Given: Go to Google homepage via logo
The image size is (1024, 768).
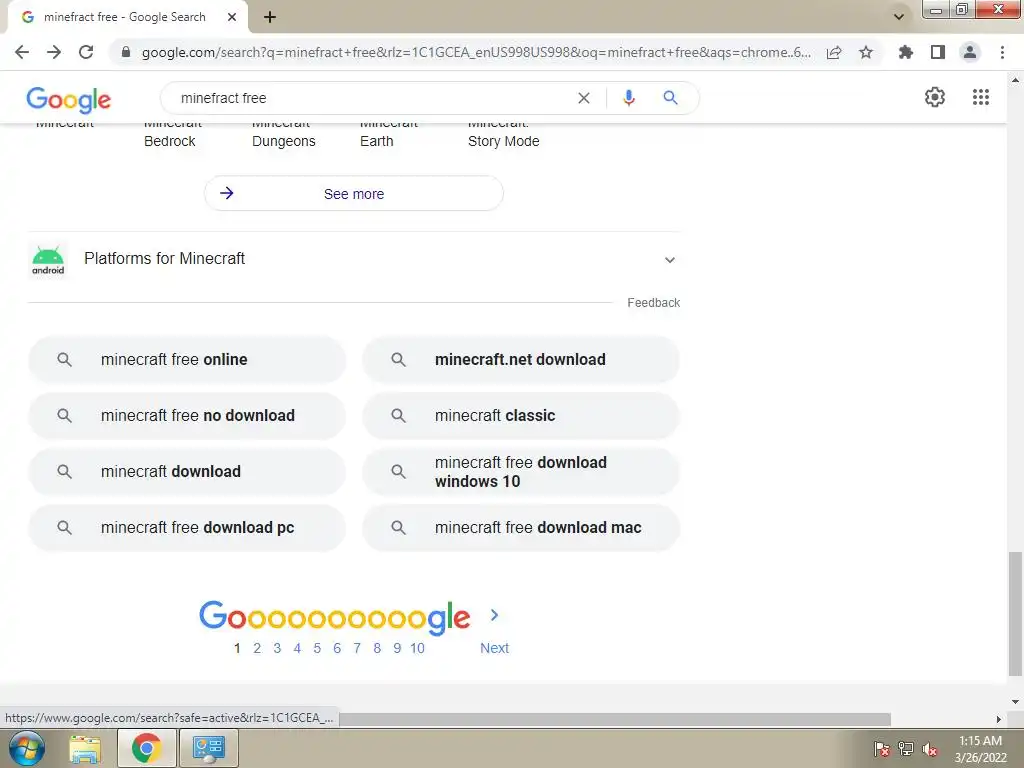Looking at the screenshot, I should [x=69, y=99].
